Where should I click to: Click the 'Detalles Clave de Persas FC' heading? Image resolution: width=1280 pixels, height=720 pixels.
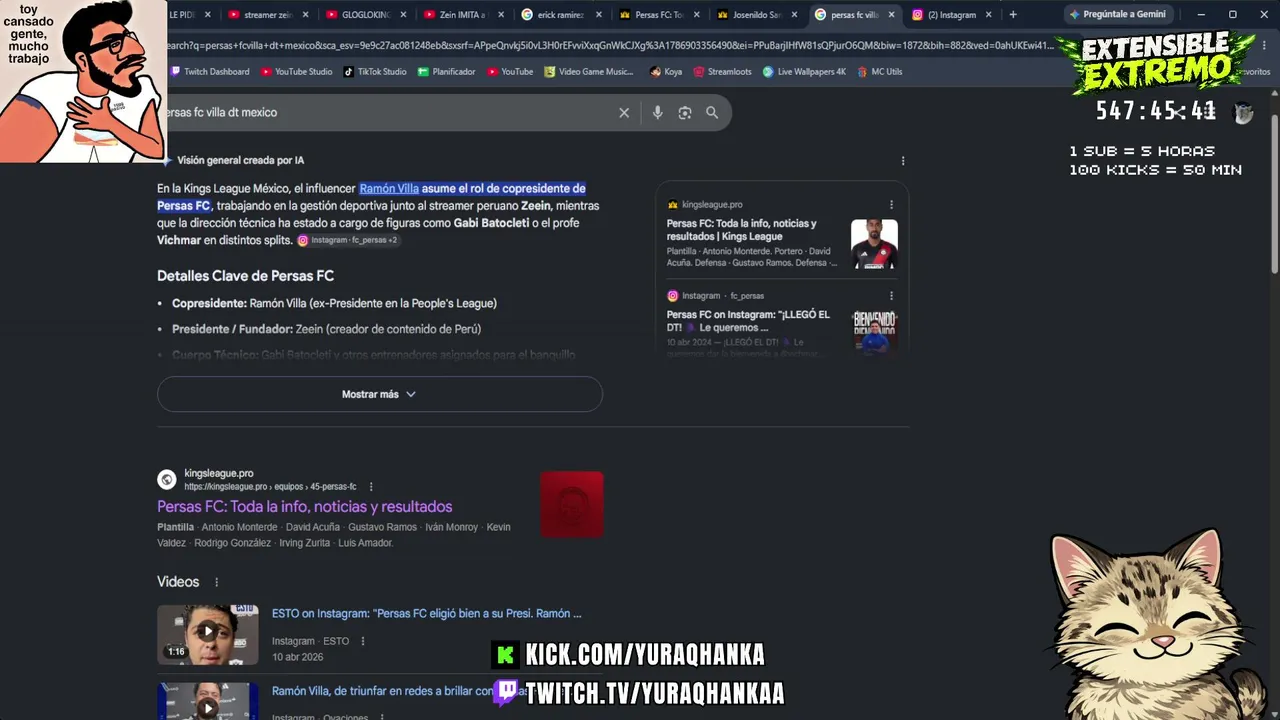coord(245,276)
